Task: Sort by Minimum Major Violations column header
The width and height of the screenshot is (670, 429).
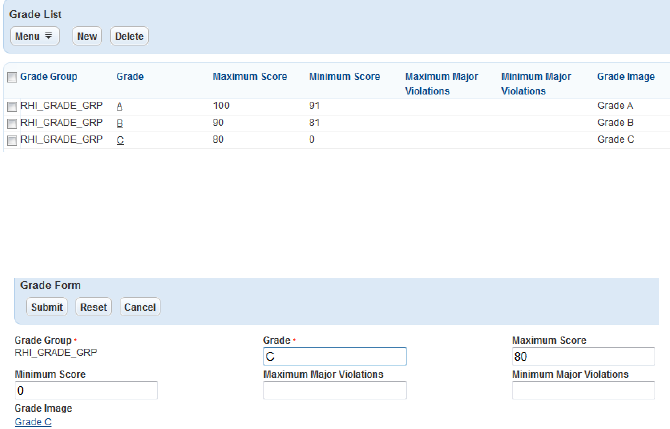Action: (536, 84)
